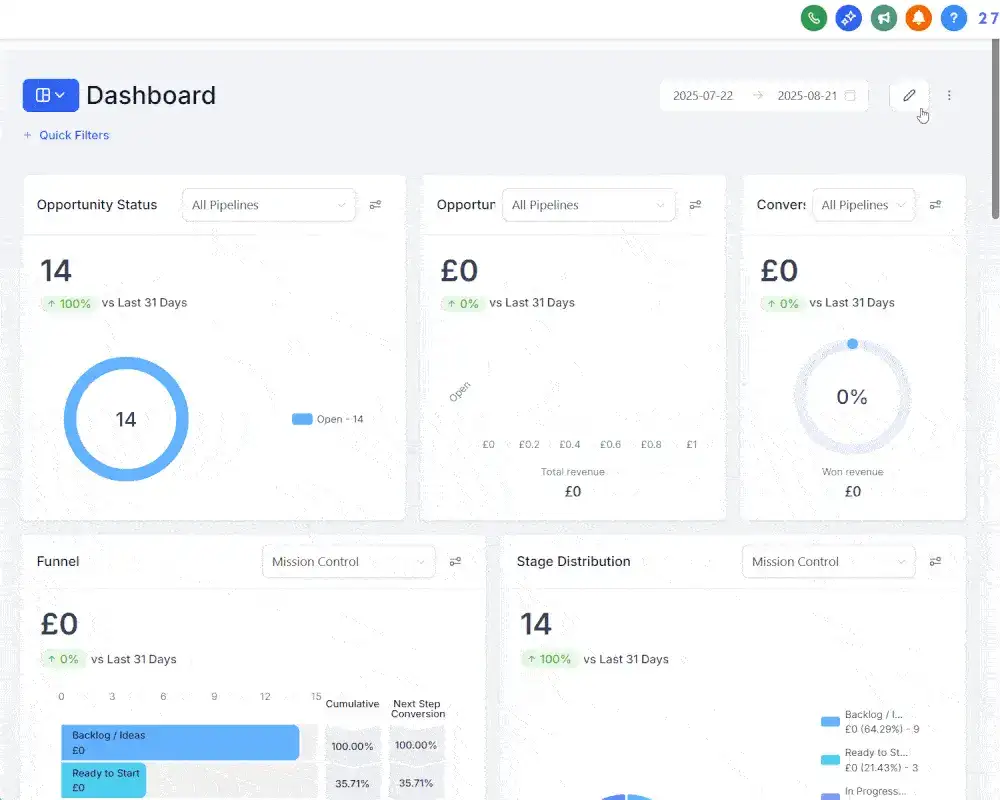Viewport: 1000px width, 800px height.
Task: Set the end date 2025-08-21 field
Action: point(807,96)
